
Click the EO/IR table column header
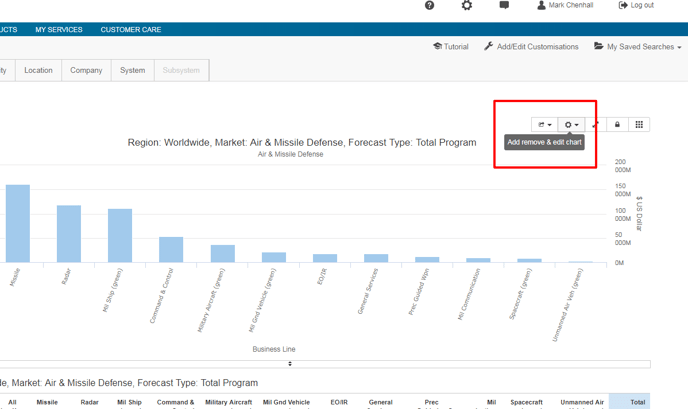coord(339,402)
